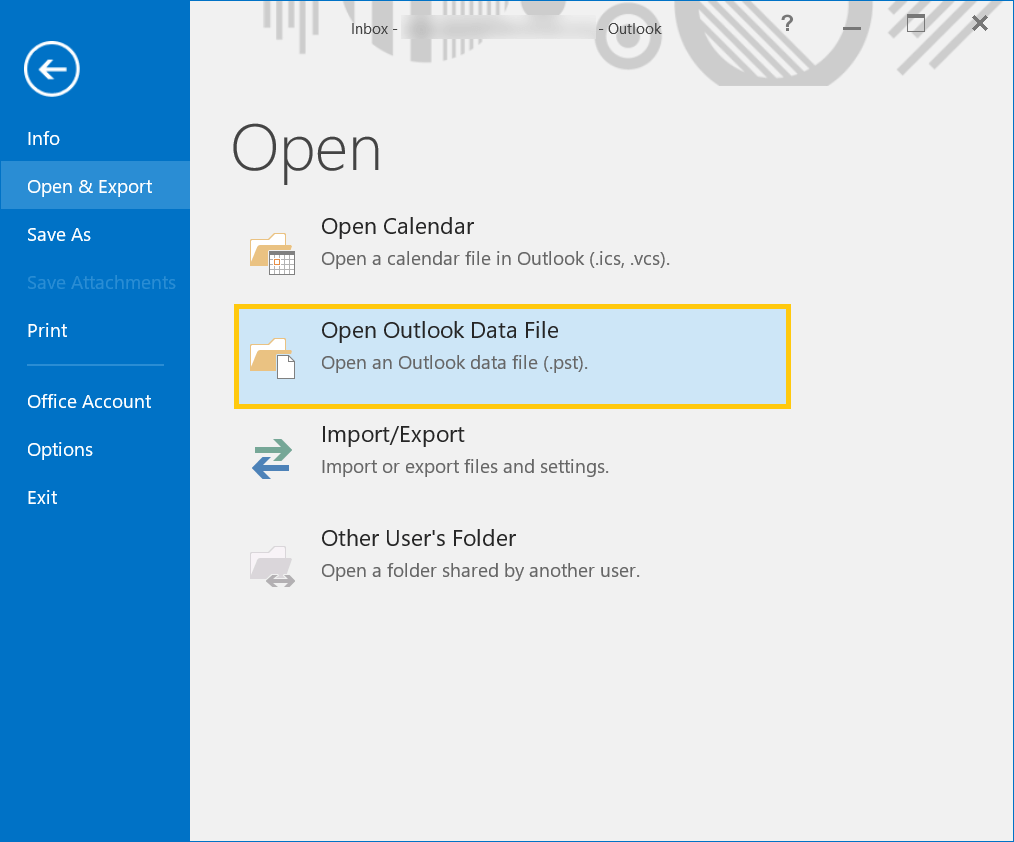Click the Other User's Folder title
Screen dimensions: 1014x842
tap(418, 538)
